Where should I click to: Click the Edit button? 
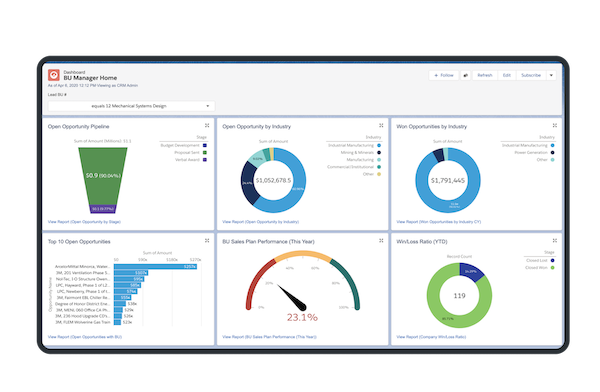(x=507, y=75)
